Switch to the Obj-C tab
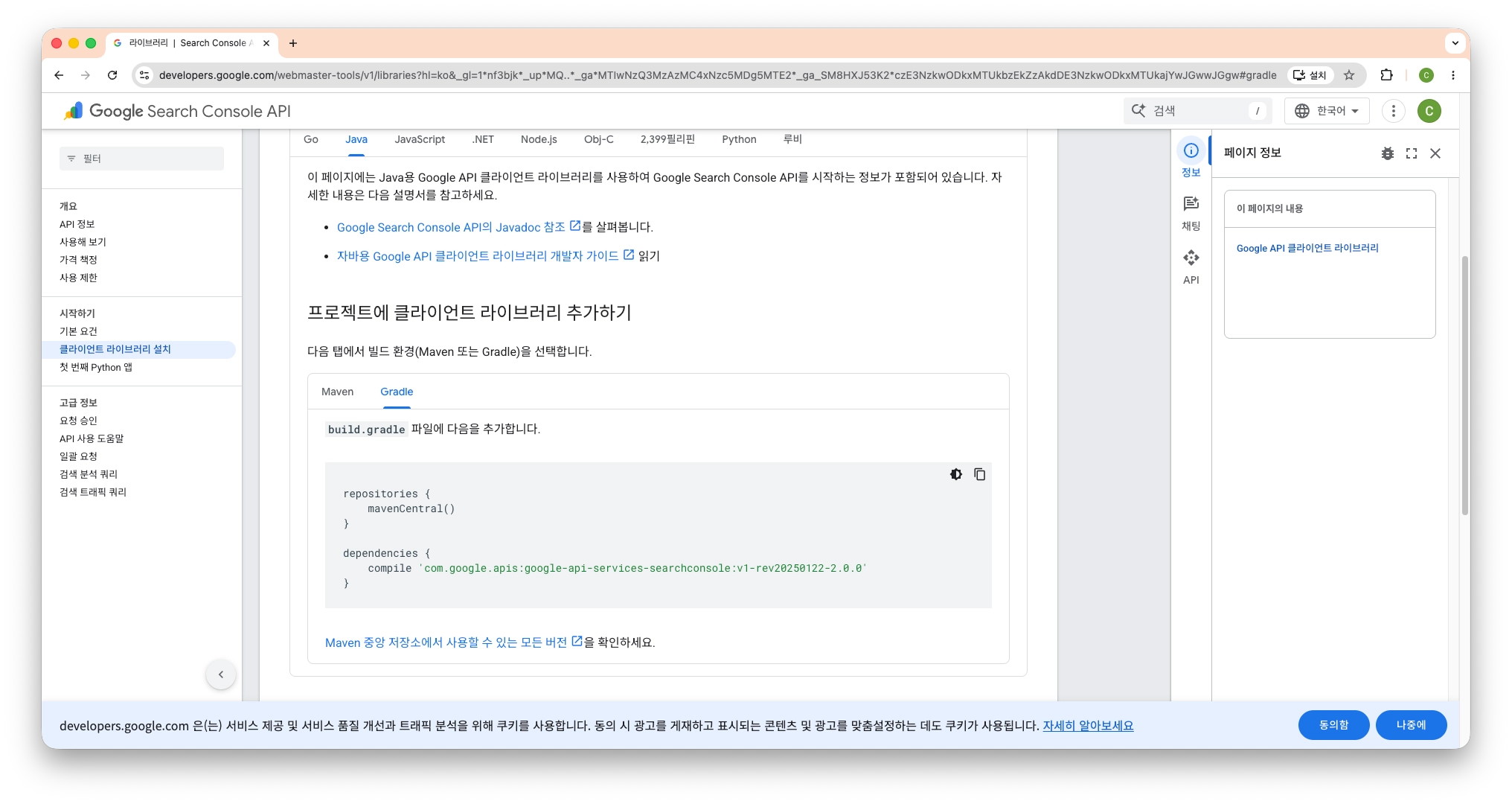The width and height of the screenshot is (1512, 804). click(x=599, y=139)
